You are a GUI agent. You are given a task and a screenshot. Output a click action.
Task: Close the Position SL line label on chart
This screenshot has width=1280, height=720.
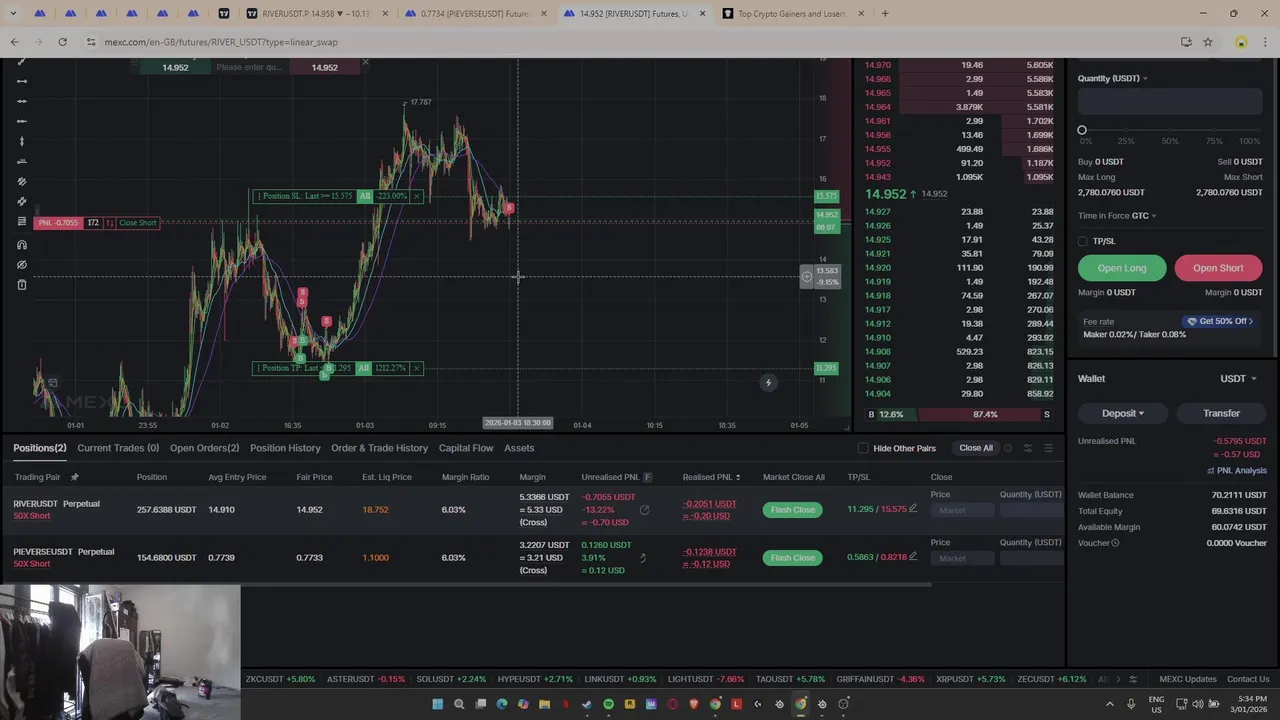click(x=417, y=196)
